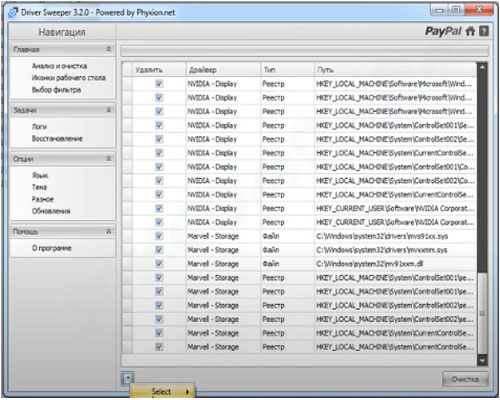Screen dimensions: 500x400
Task: Open О программе page
Action: [x=52, y=248]
